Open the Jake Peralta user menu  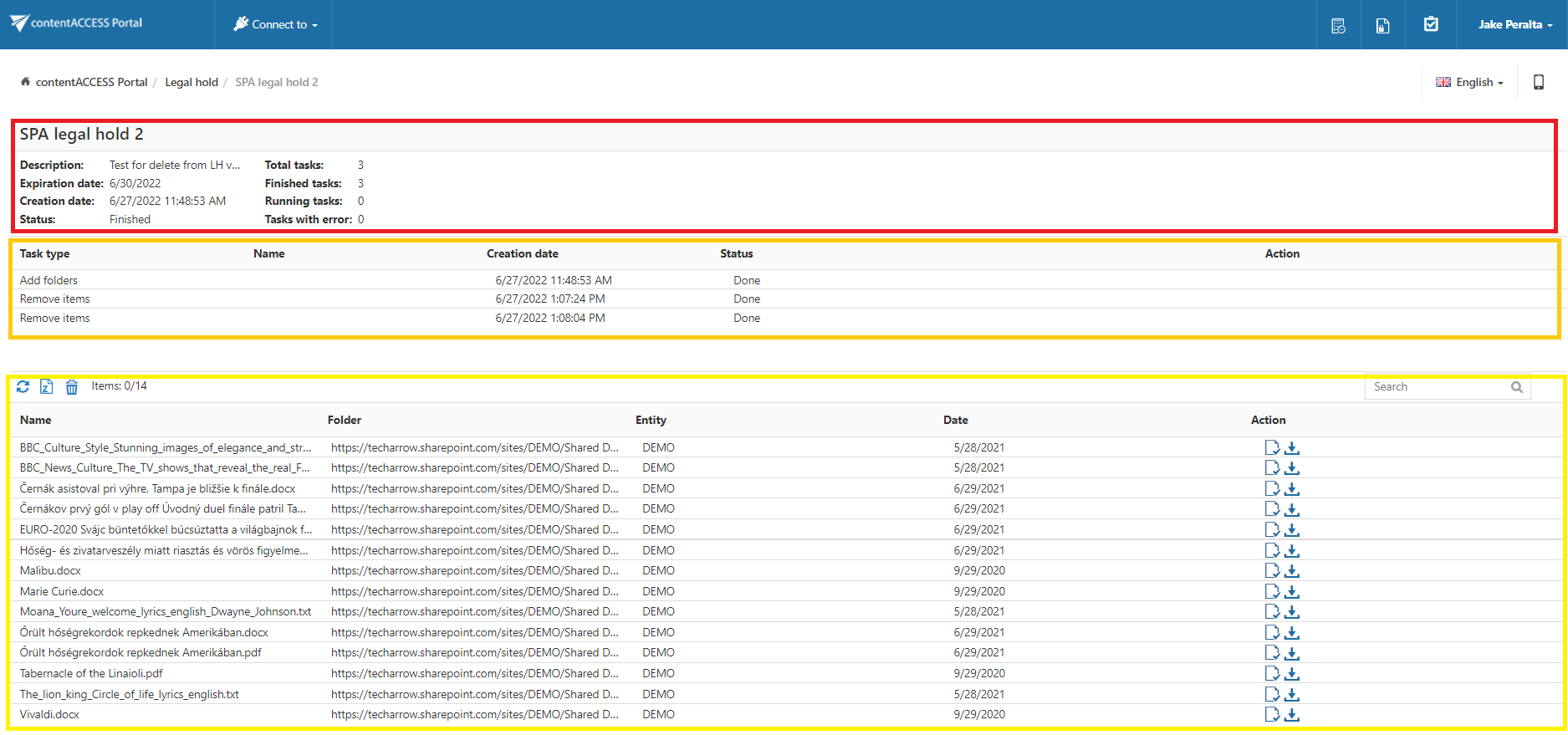coord(1514,24)
